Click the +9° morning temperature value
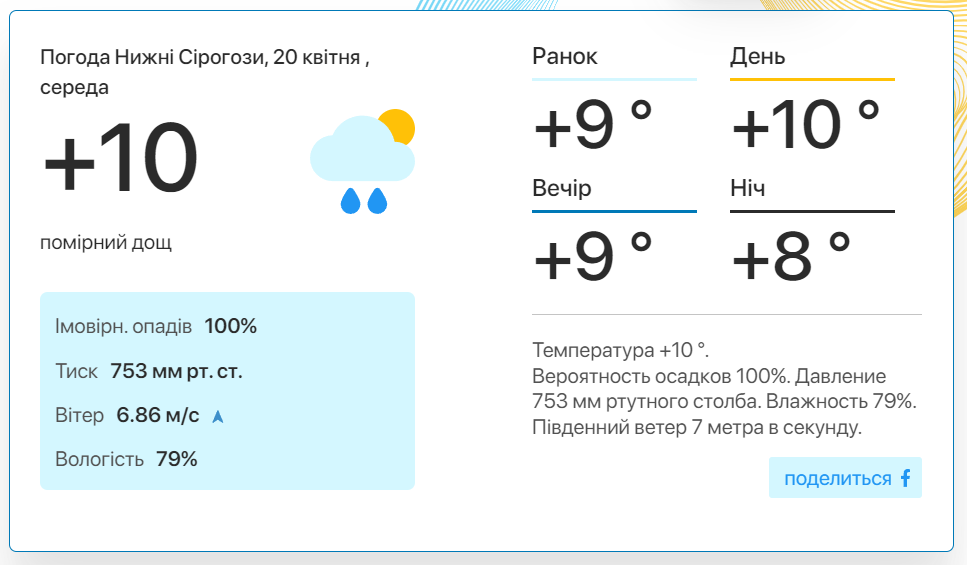The height and width of the screenshot is (565, 967). [593, 125]
